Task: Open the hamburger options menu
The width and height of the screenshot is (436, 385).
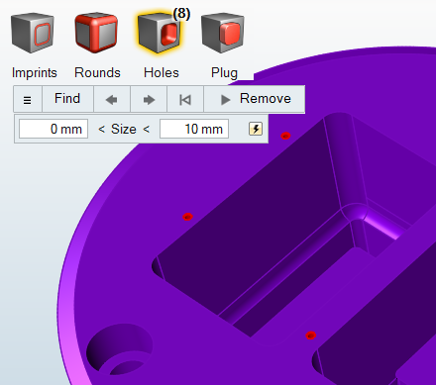Action: 28,99
